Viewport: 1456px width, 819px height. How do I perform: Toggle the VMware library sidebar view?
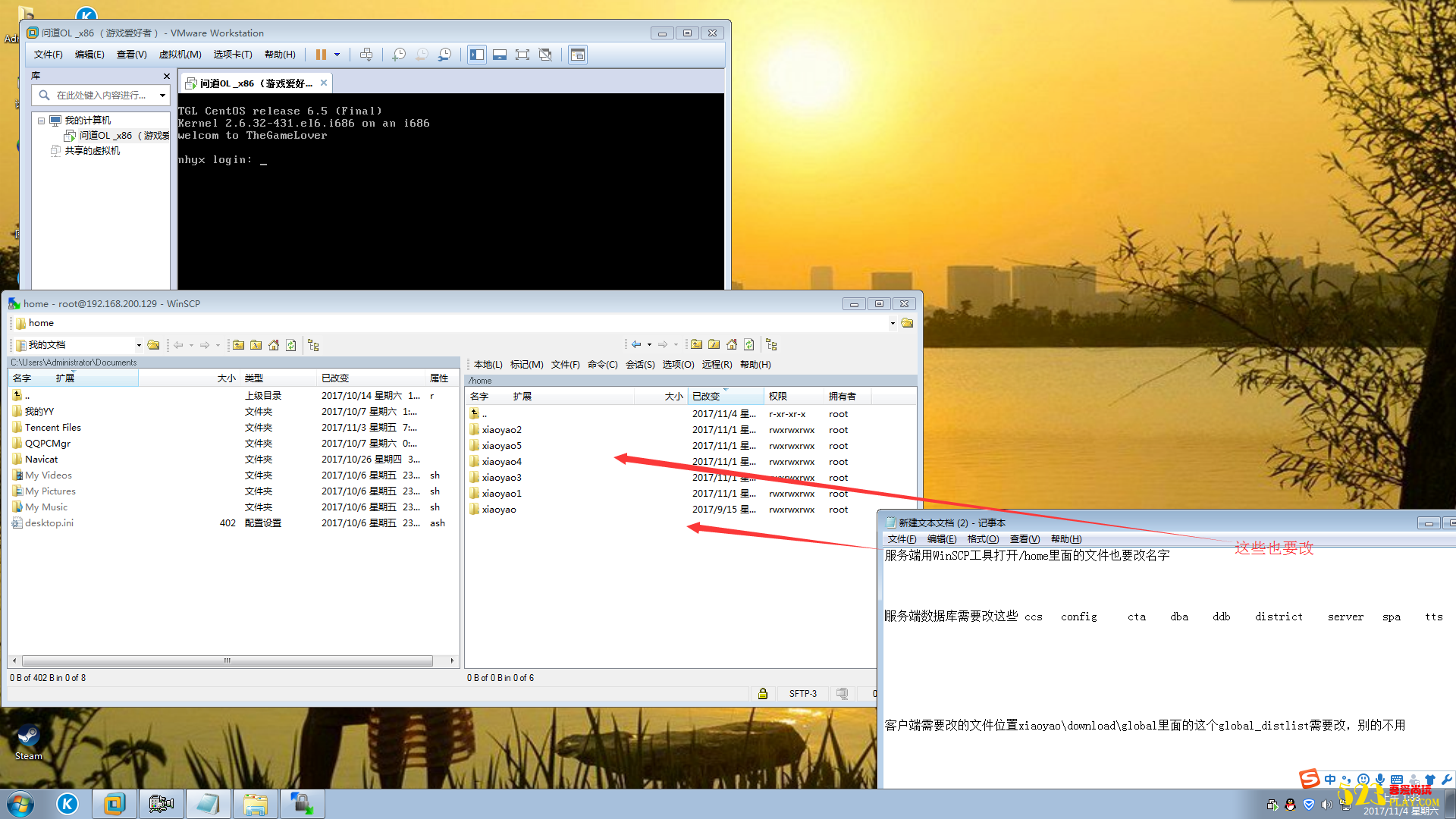coord(477,55)
